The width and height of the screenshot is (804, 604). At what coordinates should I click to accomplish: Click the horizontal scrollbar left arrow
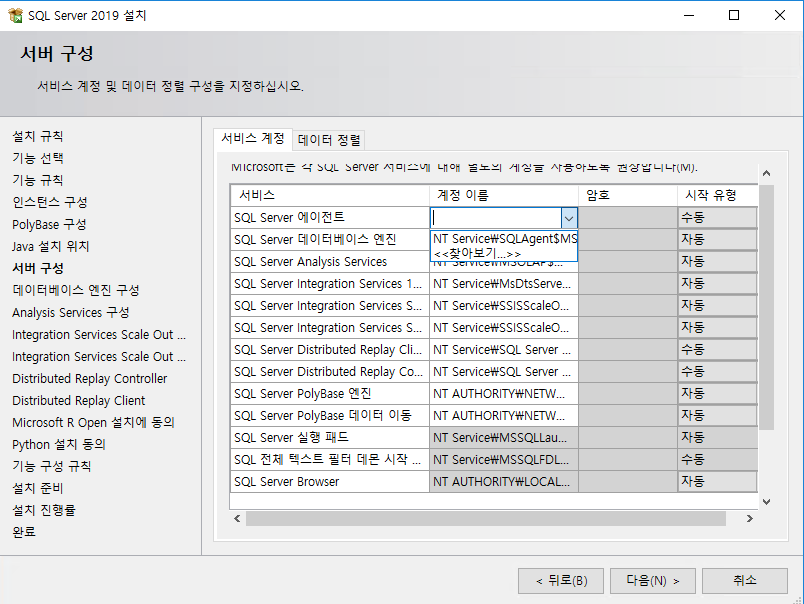click(237, 518)
